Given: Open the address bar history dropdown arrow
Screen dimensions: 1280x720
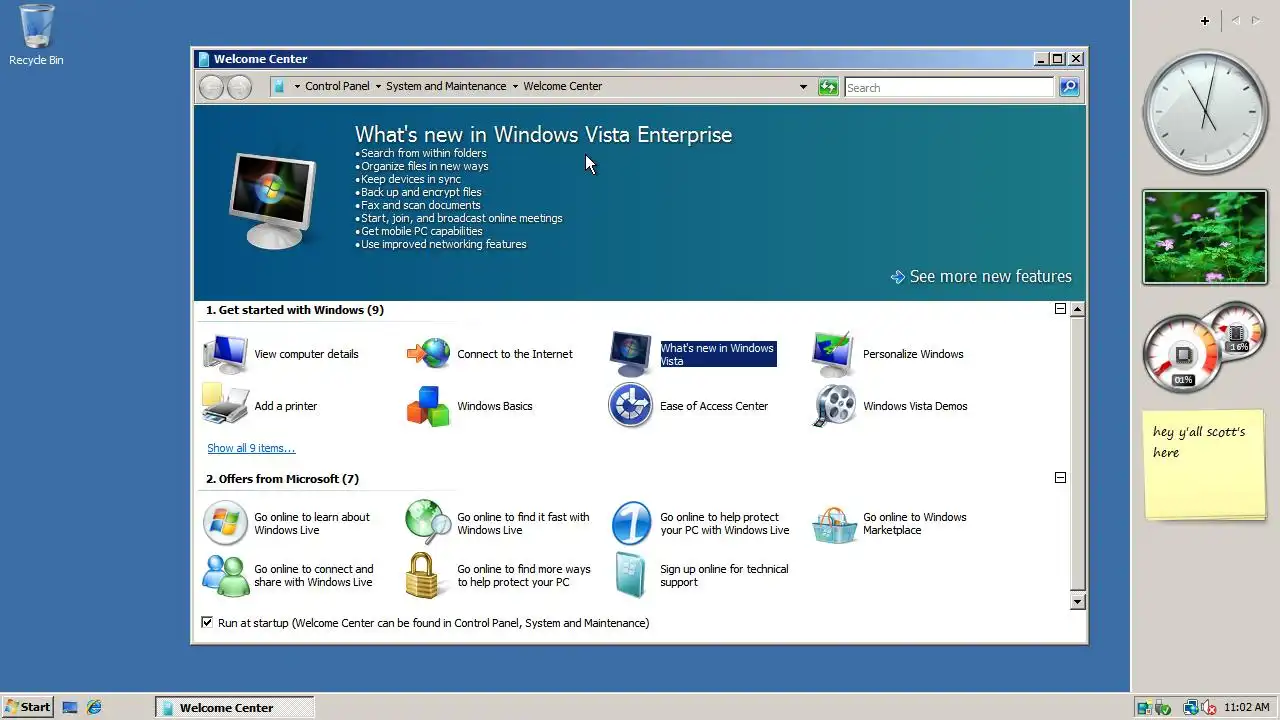Looking at the screenshot, I should [x=803, y=87].
